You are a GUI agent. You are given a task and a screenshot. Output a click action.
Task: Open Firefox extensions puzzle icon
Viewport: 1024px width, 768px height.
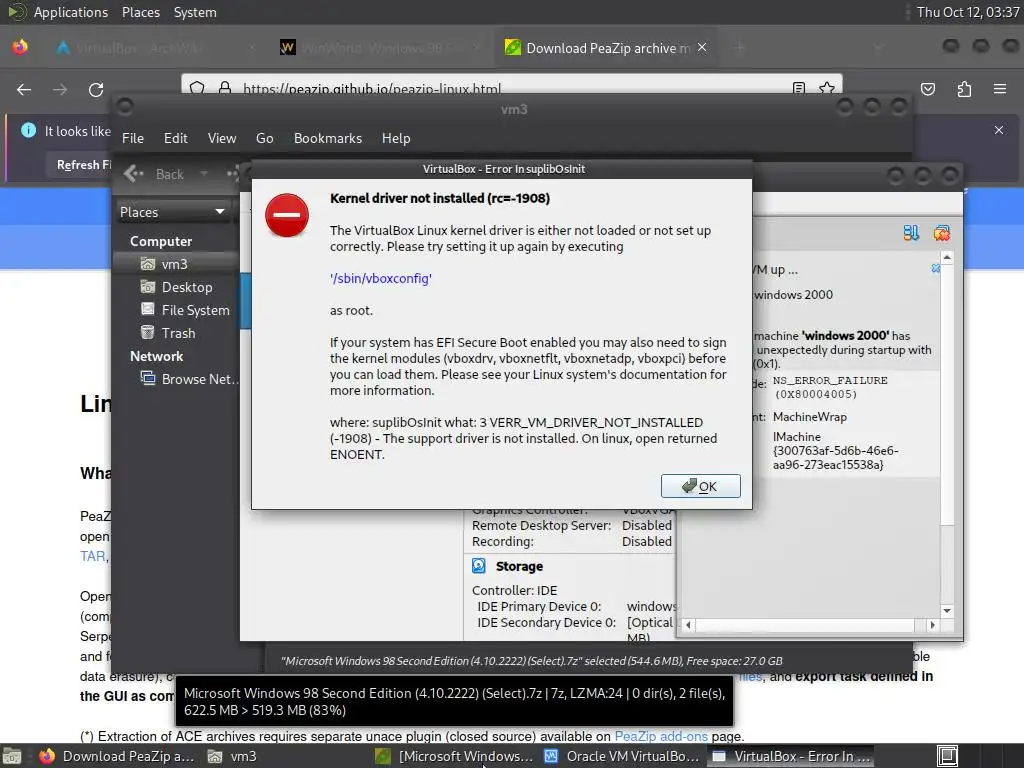click(964, 89)
